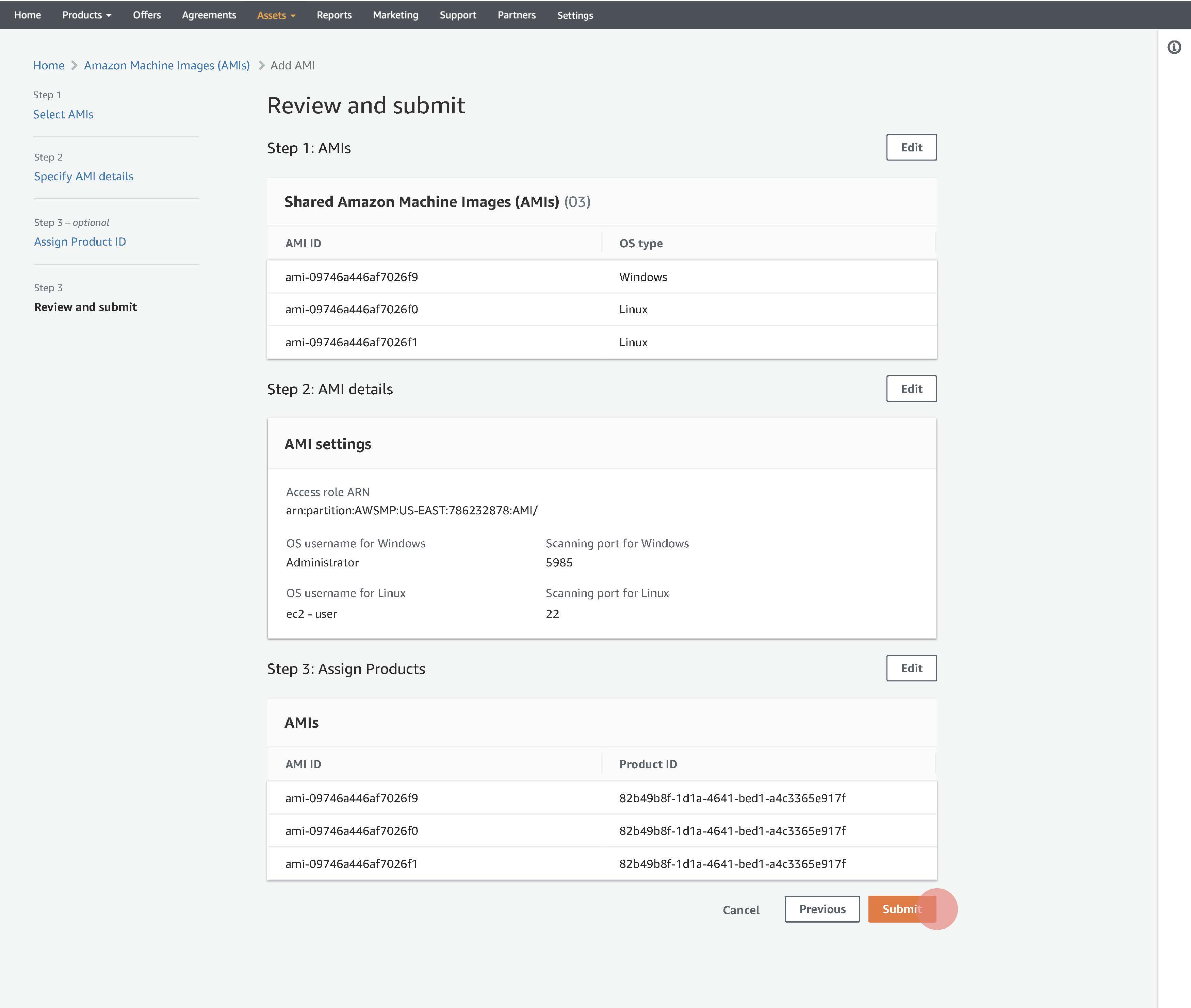Open the Settings navigation item

pos(574,15)
